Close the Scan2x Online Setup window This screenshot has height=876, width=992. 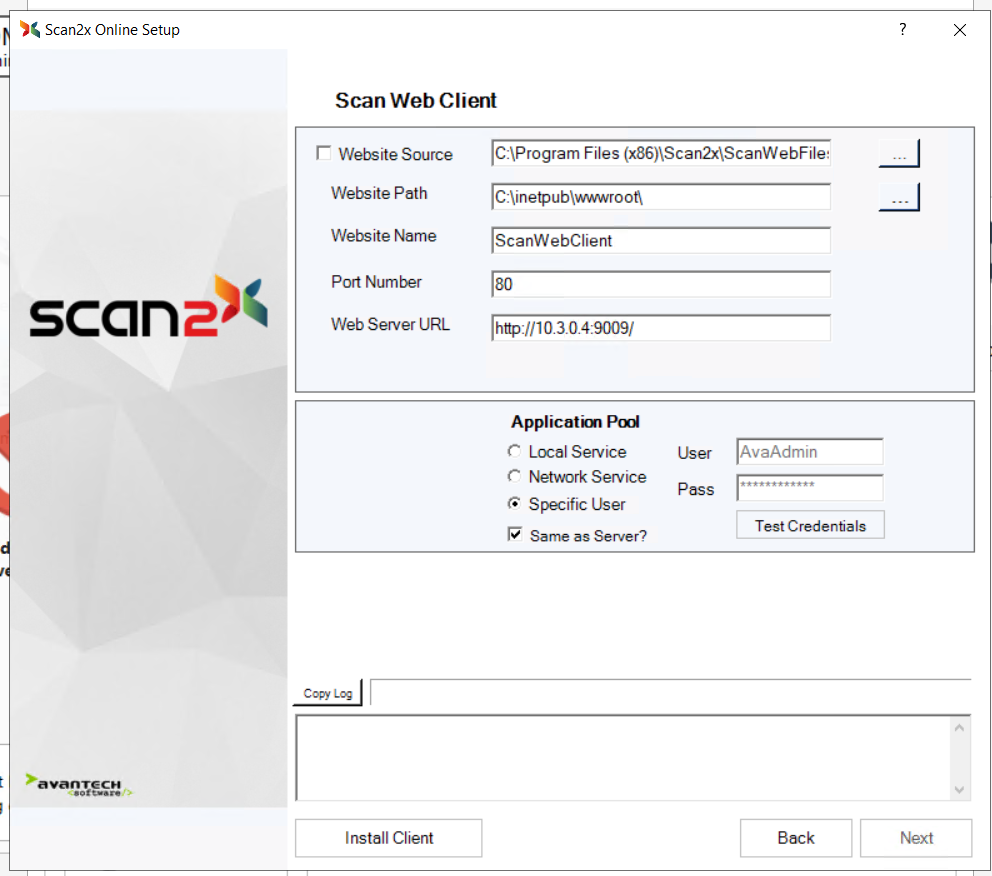coord(960,30)
